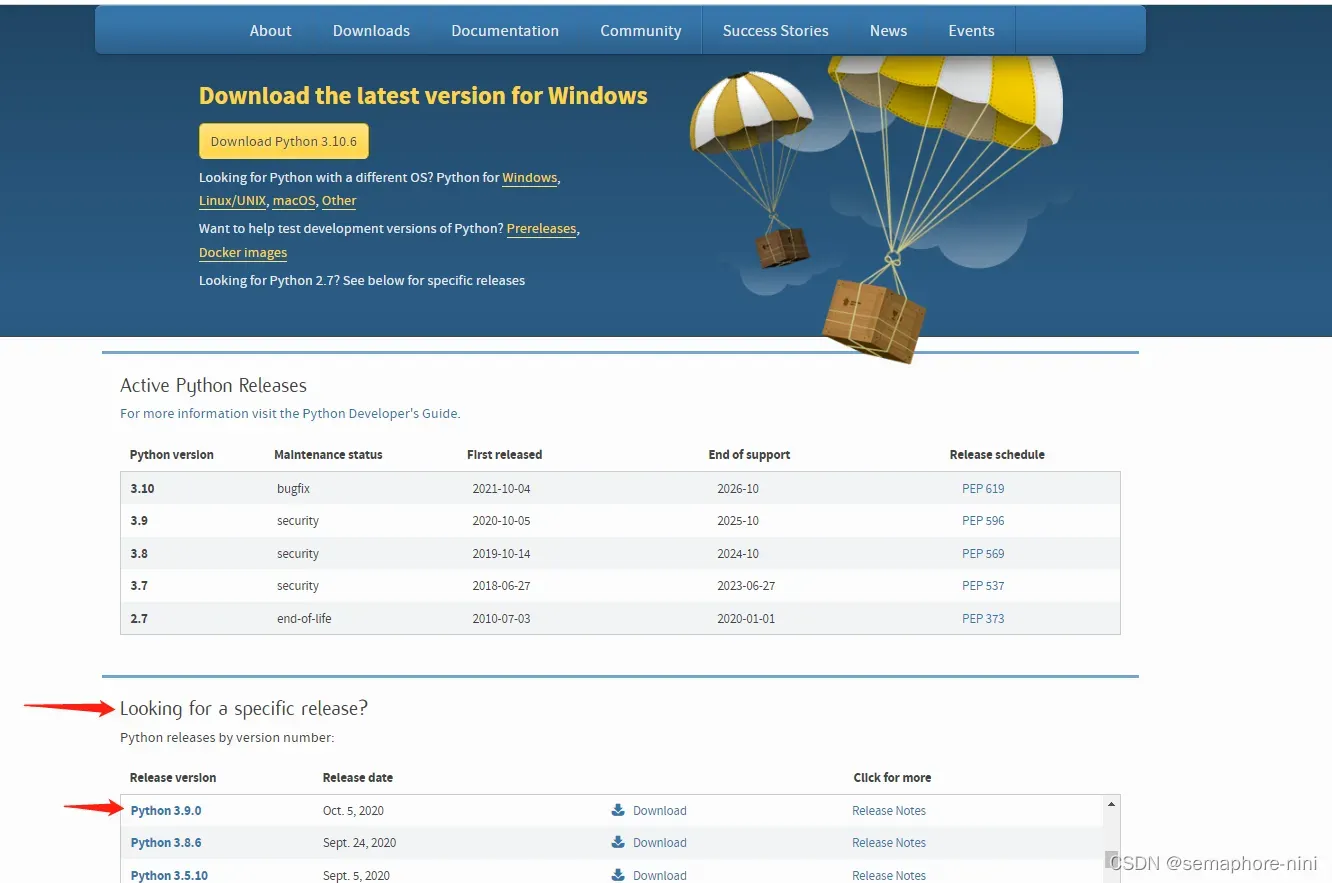1332x883 pixels.
Task: Click end of support date 2023-06-27
Action: click(x=746, y=586)
